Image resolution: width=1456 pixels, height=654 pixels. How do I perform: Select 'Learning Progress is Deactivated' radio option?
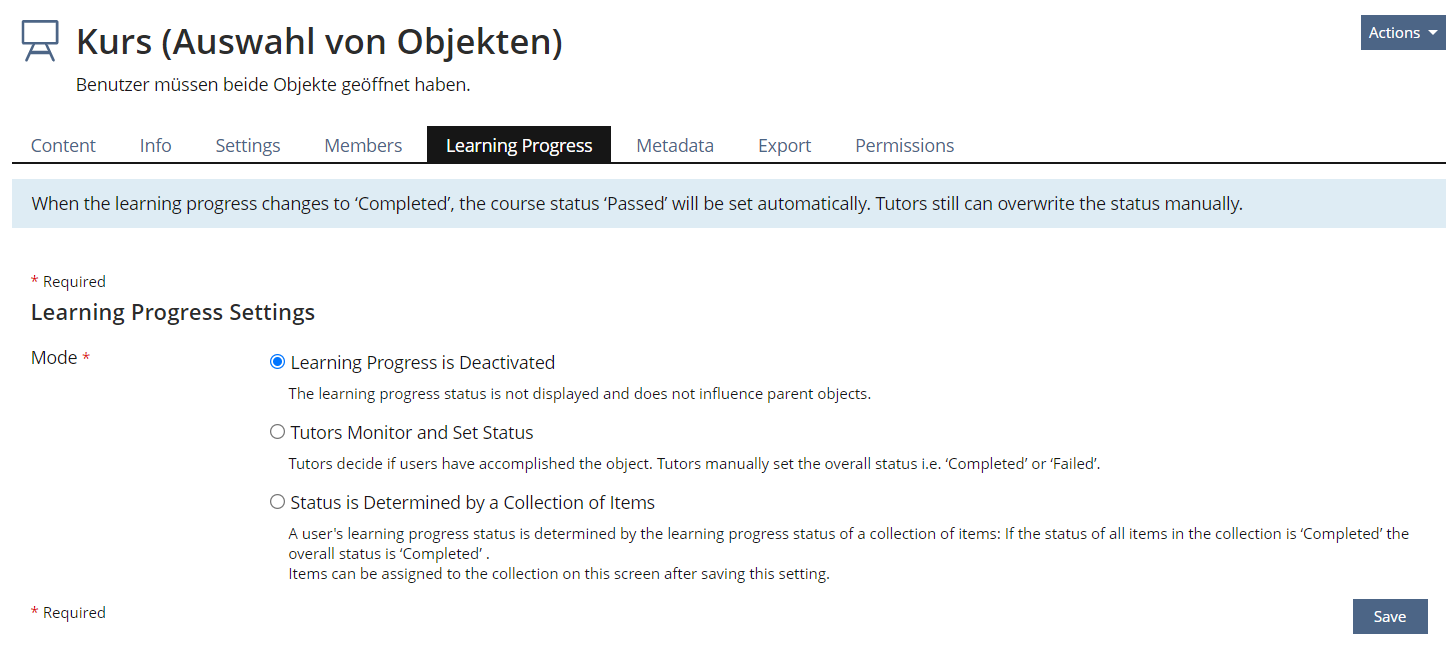click(278, 362)
